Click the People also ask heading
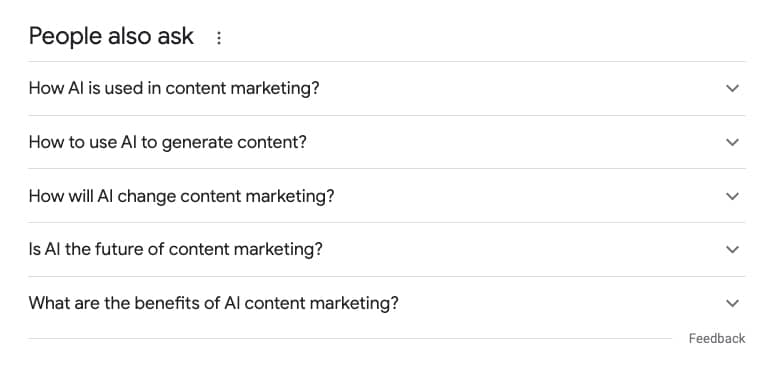 coord(111,37)
